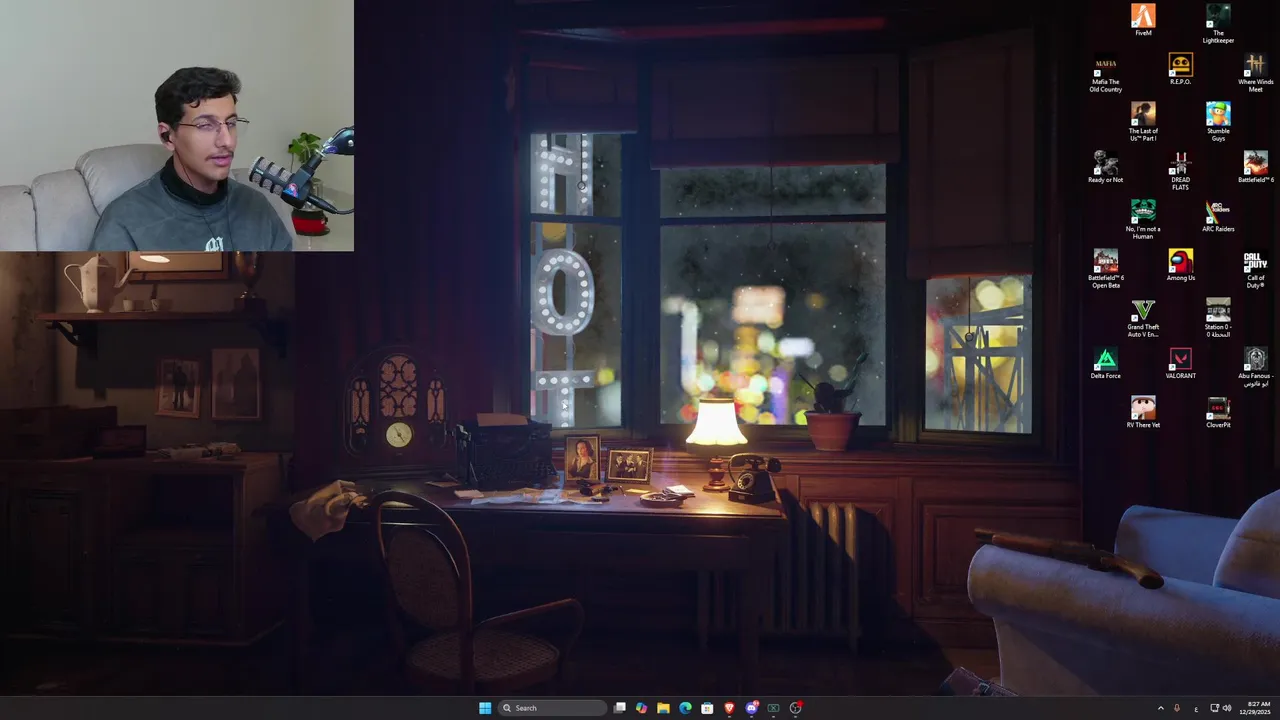Open Microsoft Store from the taskbar
The height and width of the screenshot is (720, 1280).
[707, 708]
